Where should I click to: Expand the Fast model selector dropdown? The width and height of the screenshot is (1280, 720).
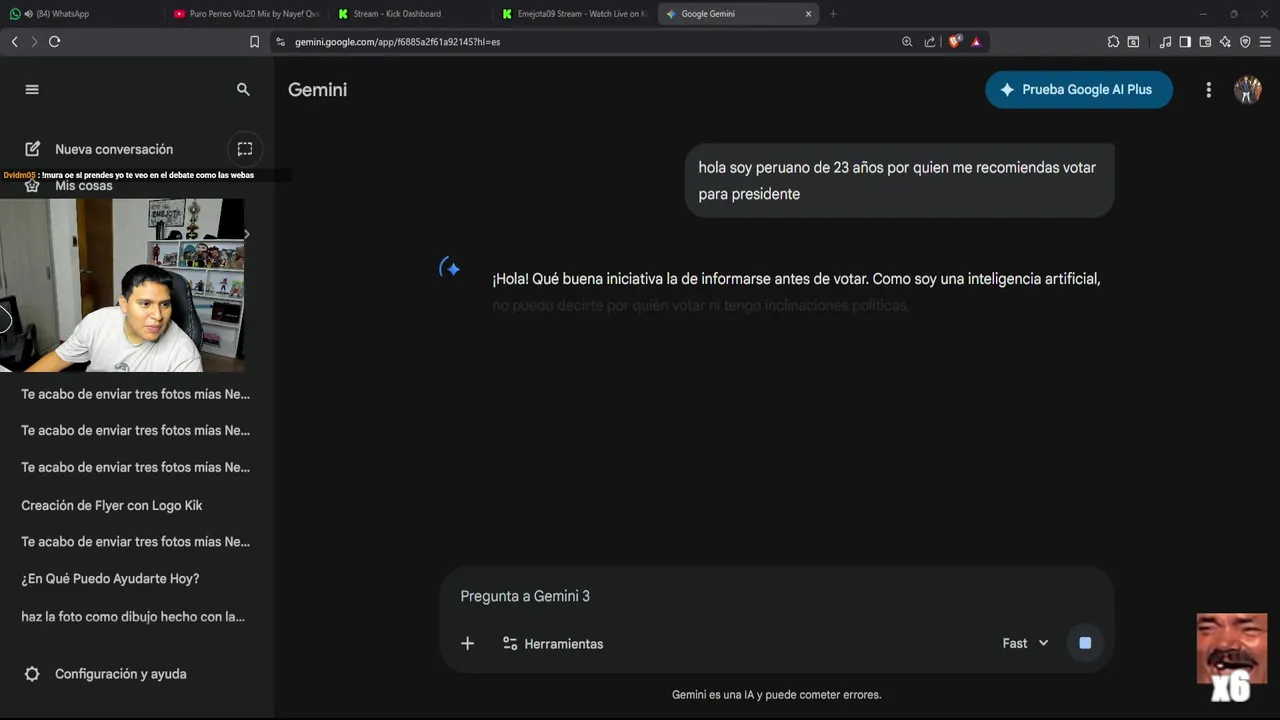tap(1026, 643)
